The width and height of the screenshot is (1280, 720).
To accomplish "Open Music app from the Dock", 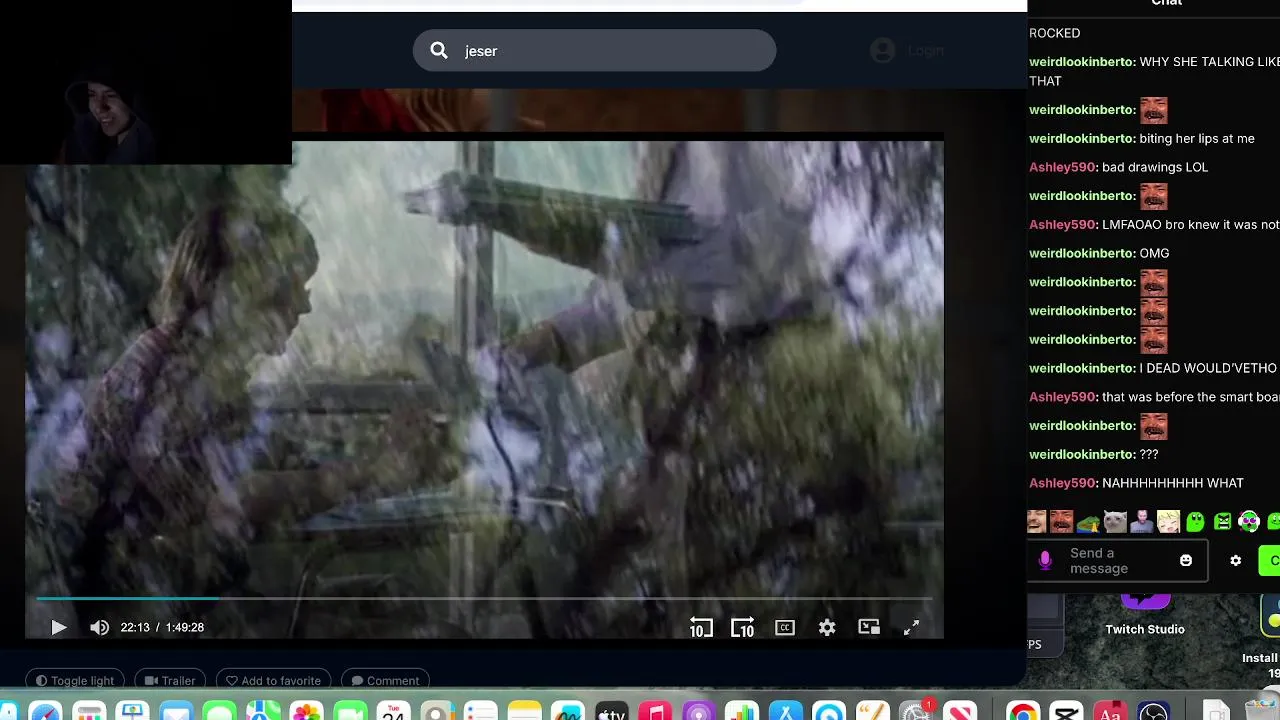I will [x=655, y=712].
